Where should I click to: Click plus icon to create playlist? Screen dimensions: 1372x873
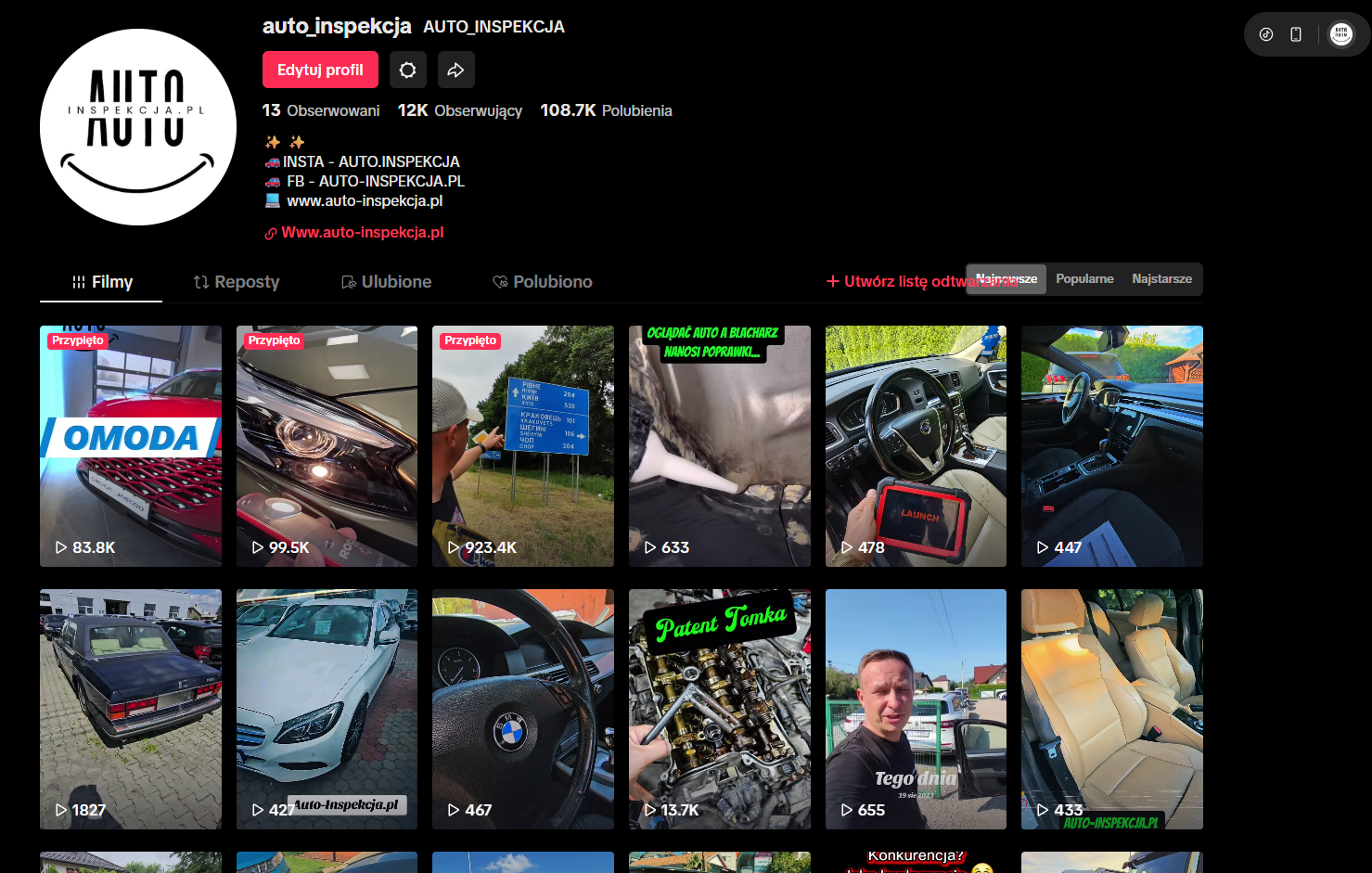tap(832, 281)
